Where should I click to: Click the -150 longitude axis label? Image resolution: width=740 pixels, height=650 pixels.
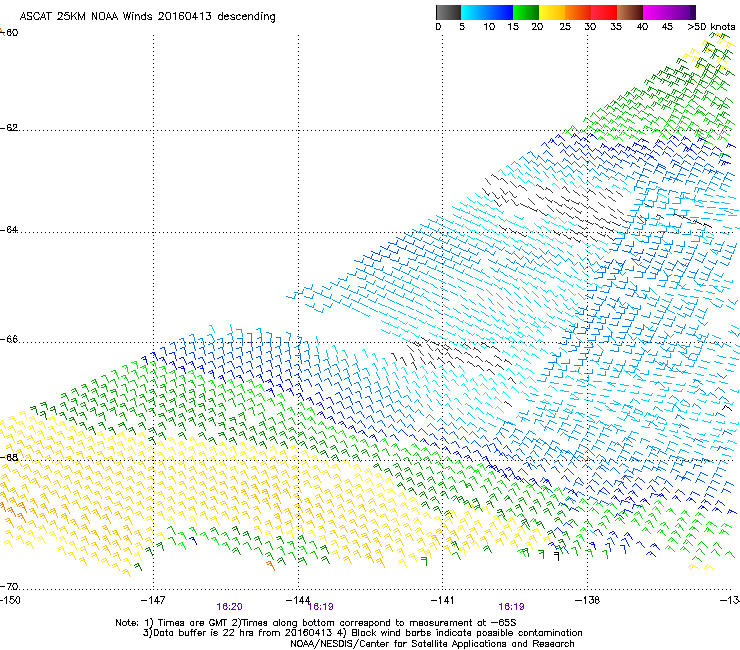tap(10, 600)
